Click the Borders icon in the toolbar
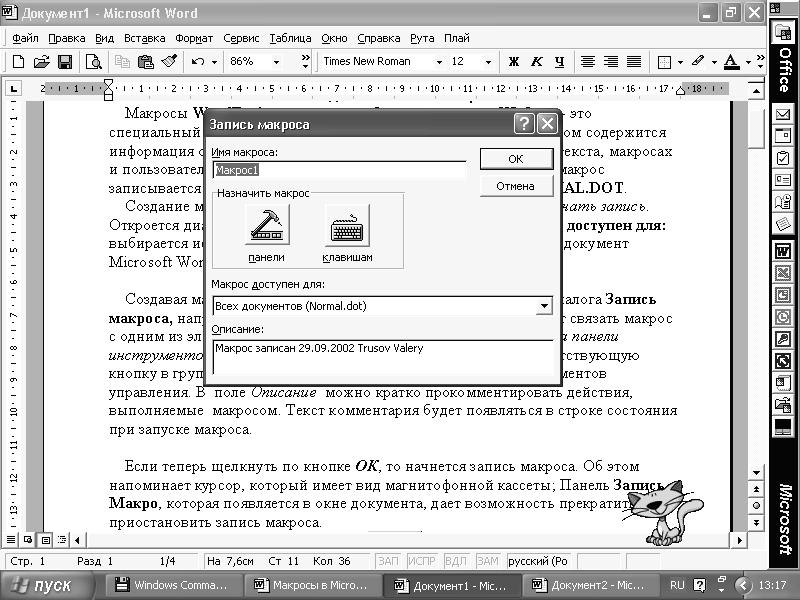 click(x=664, y=62)
